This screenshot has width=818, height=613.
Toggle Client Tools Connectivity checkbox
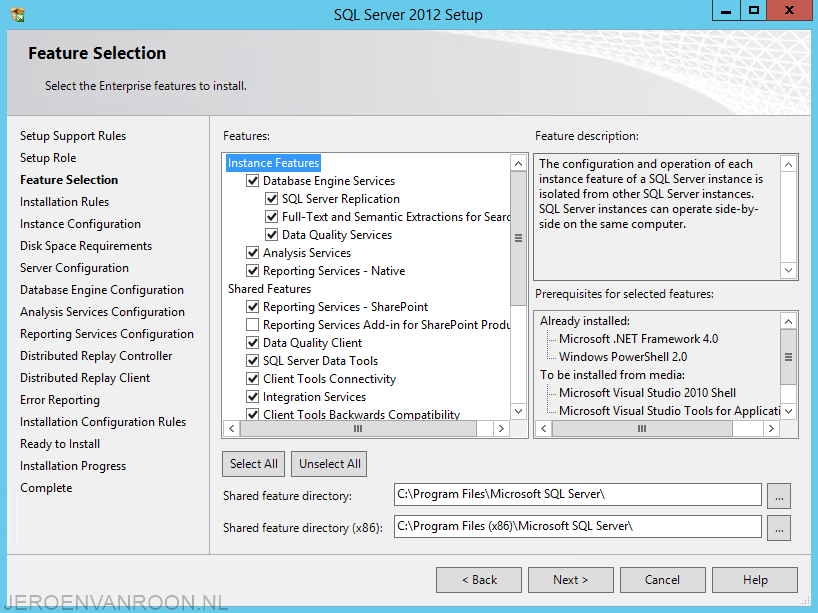coord(252,379)
